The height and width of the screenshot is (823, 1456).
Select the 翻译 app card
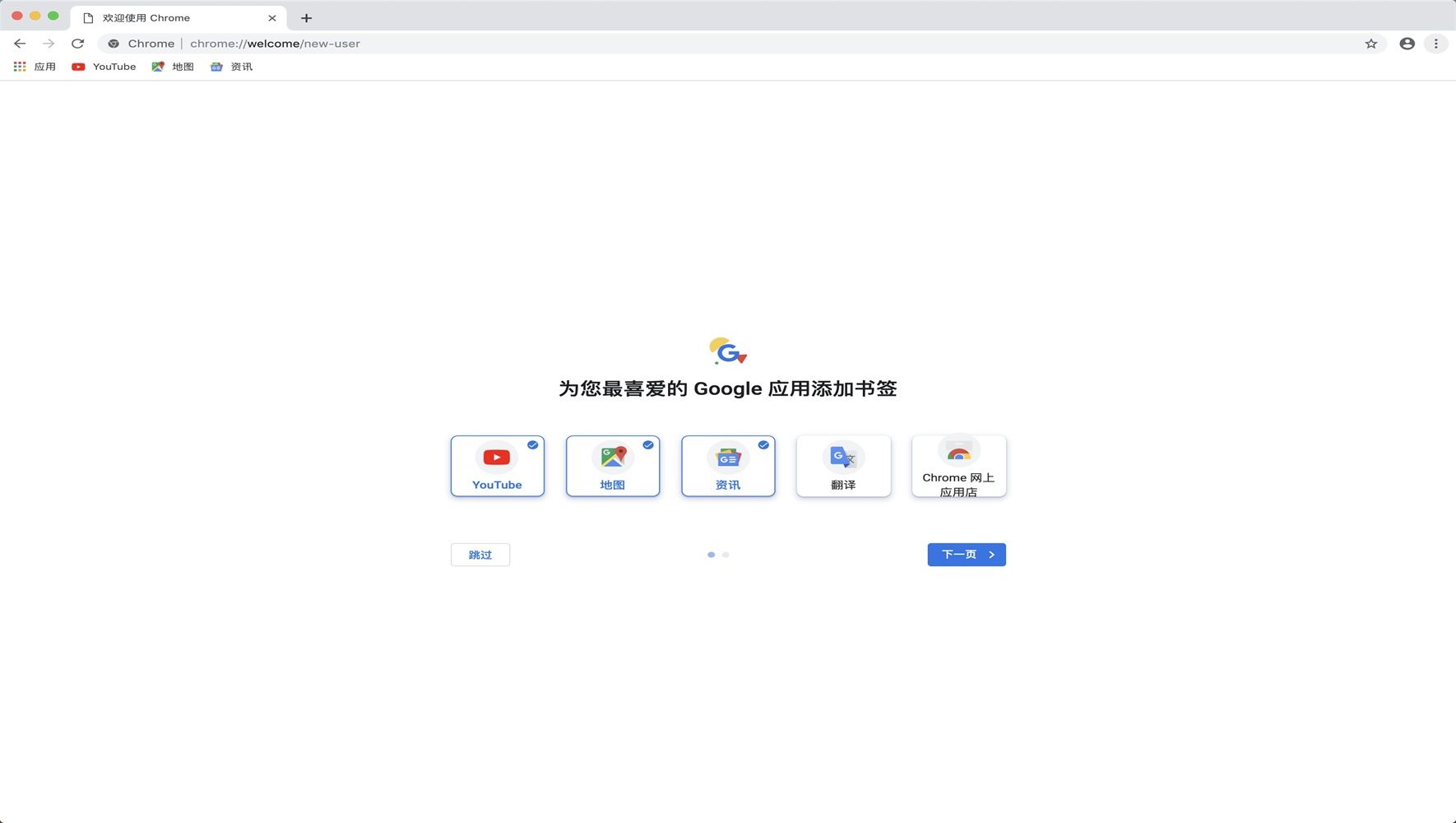pyautogui.click(x=843, y=466)
